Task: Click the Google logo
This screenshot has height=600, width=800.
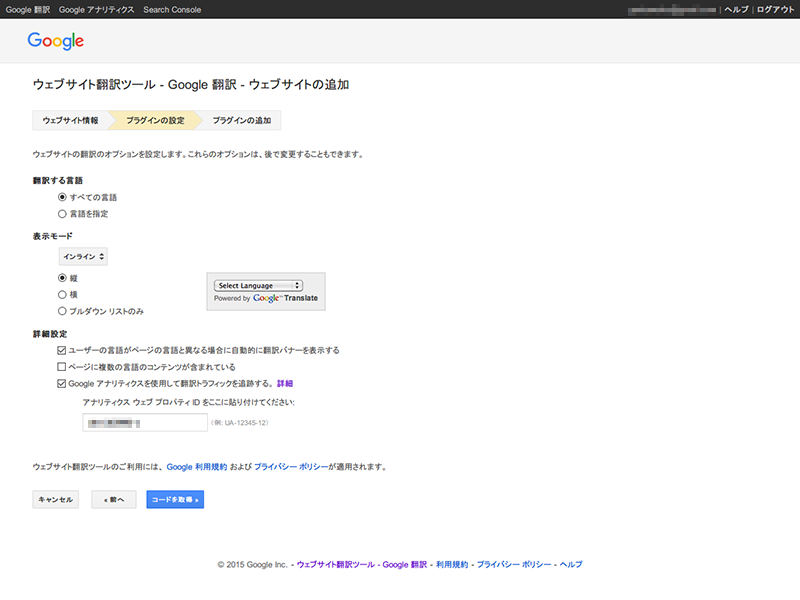Action: click(56, 41)
